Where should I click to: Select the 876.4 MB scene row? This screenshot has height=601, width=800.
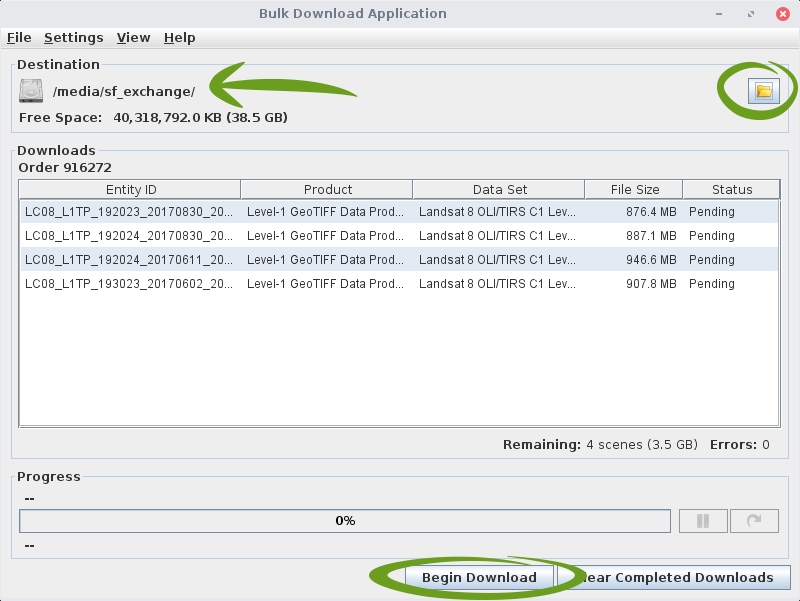tap(400, 212)
